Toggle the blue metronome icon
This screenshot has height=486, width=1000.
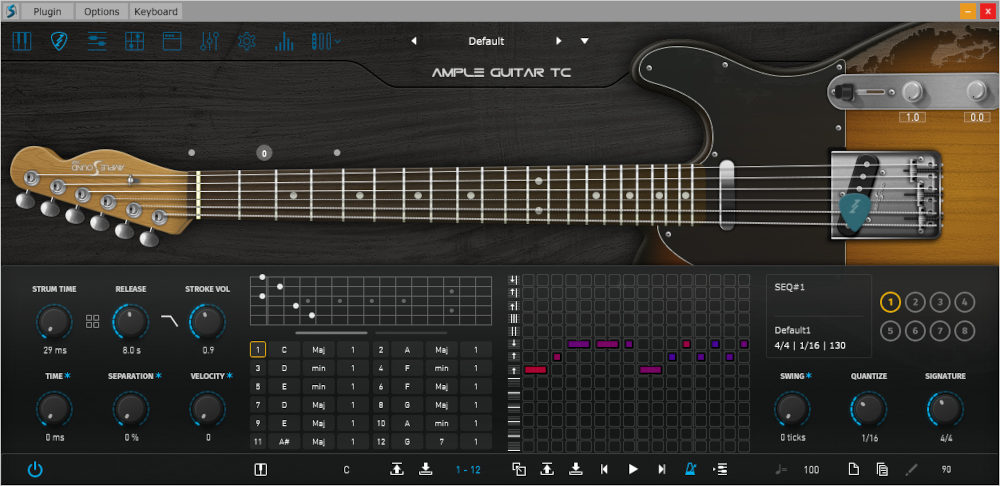click(x=691, y=469)
